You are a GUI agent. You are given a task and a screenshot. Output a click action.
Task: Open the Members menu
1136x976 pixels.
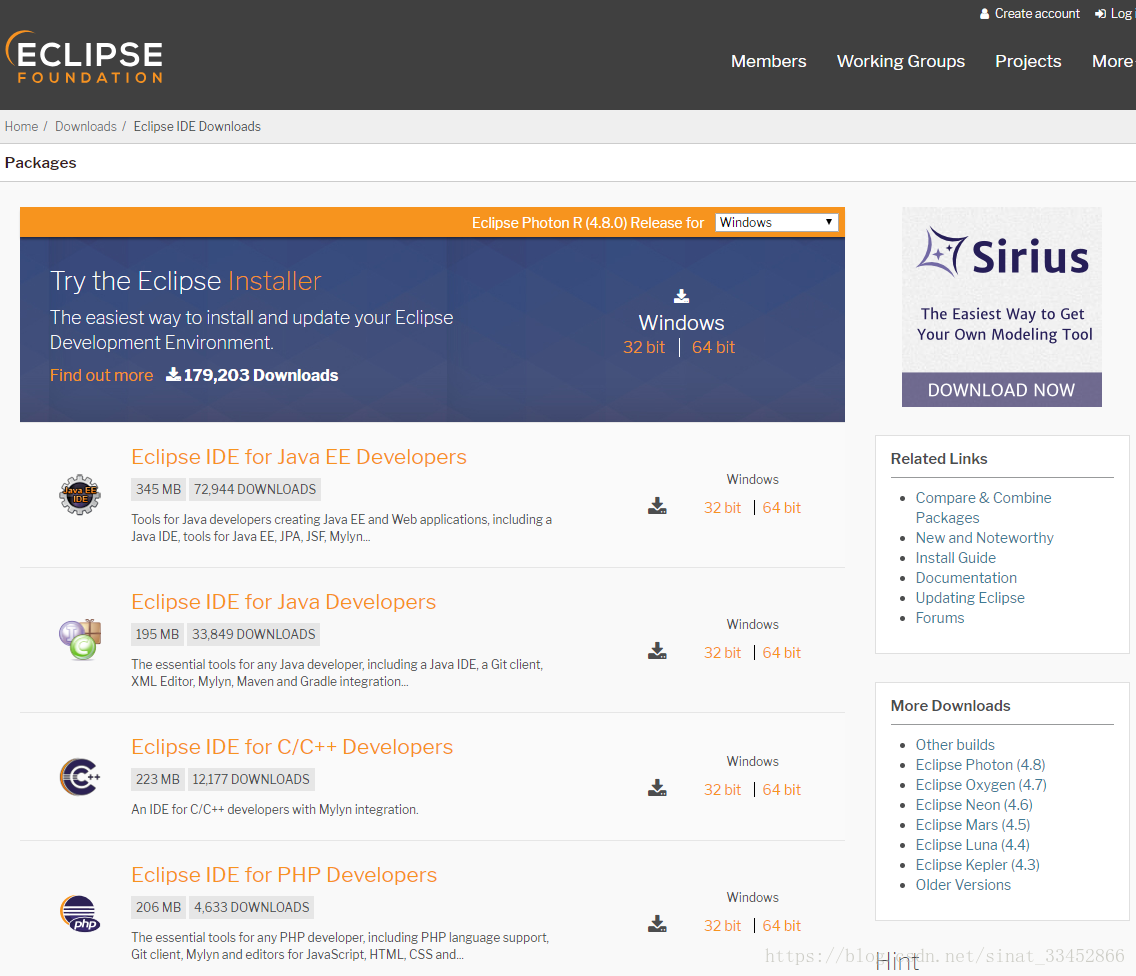pyautogui.click(x=768, y=62)
